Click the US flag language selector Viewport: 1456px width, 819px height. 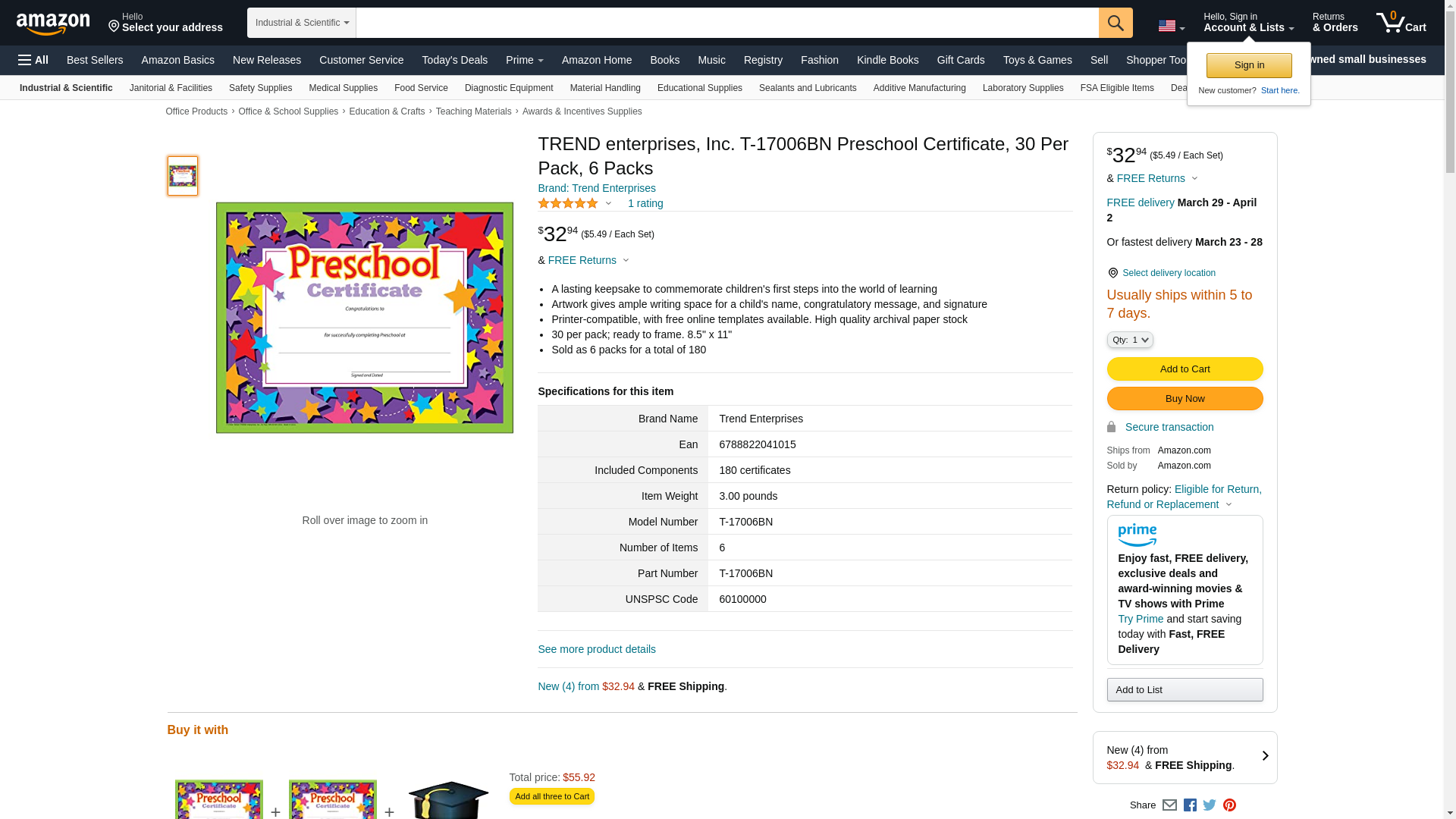click(x=1171, y=26)
